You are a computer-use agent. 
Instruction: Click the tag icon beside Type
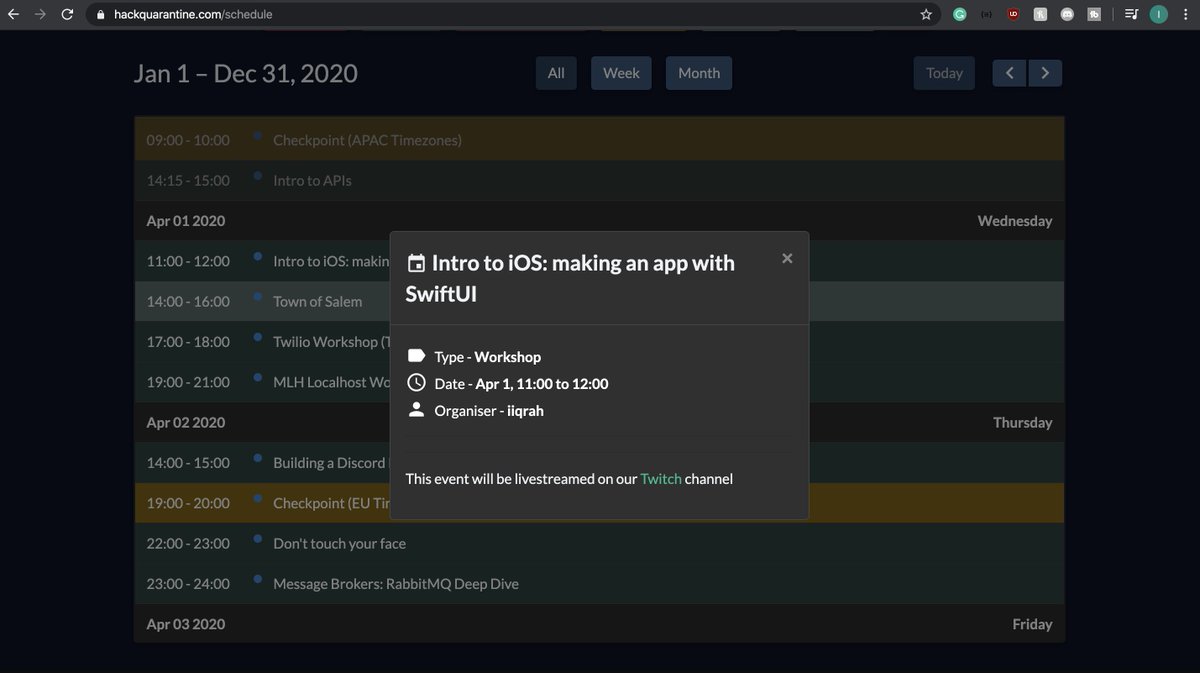(x=416, y=356)
